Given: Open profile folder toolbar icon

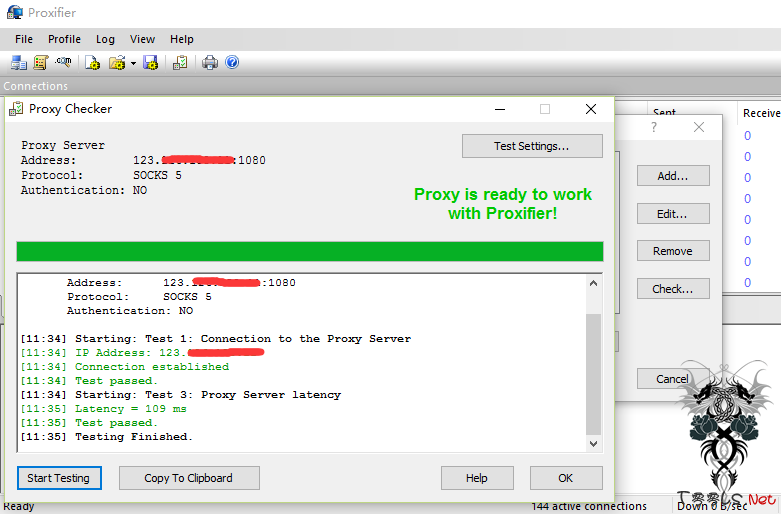Looking at the screenshot, I should click(x=118, y=63).
